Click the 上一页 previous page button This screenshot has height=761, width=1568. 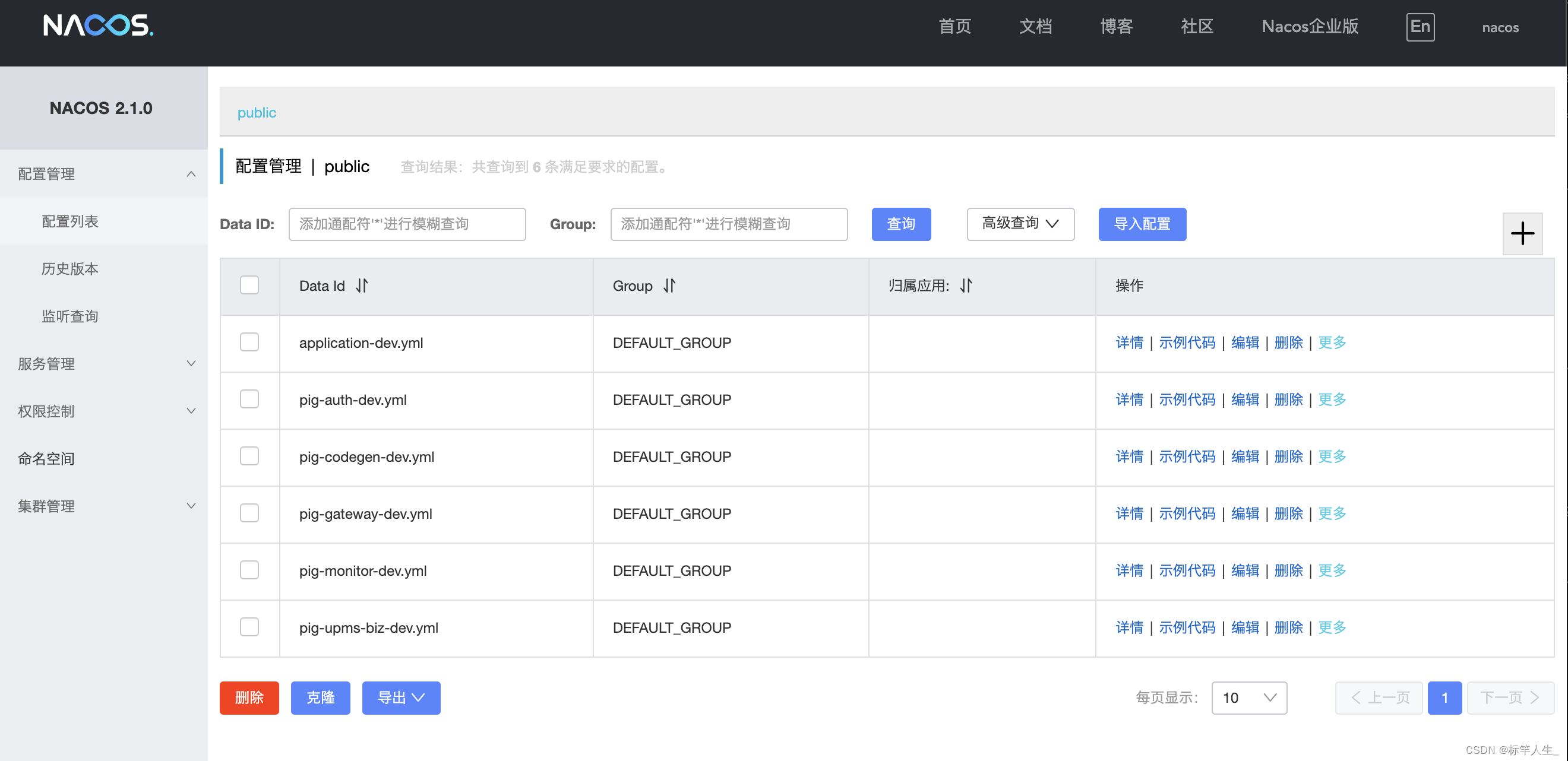click(1379, 697)
